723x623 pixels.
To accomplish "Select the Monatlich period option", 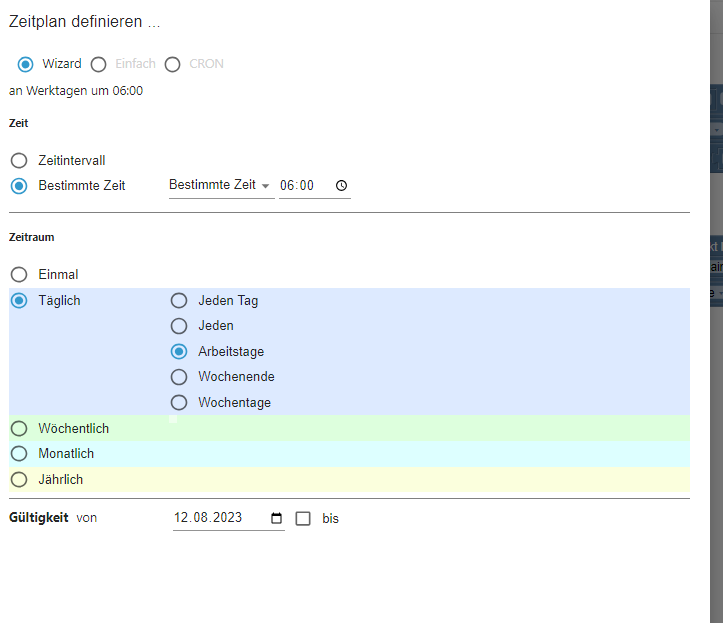I will coord(19,454).
